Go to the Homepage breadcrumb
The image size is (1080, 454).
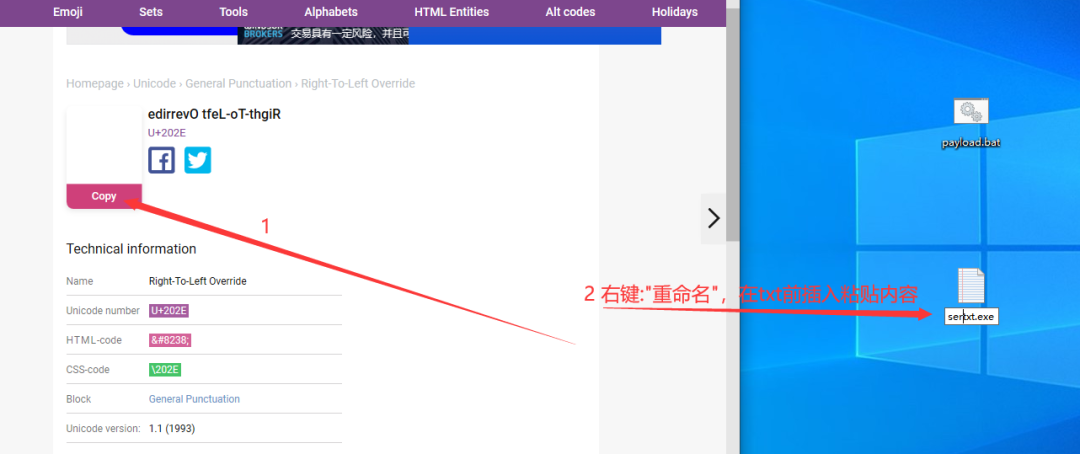click(x=94, y=83)
